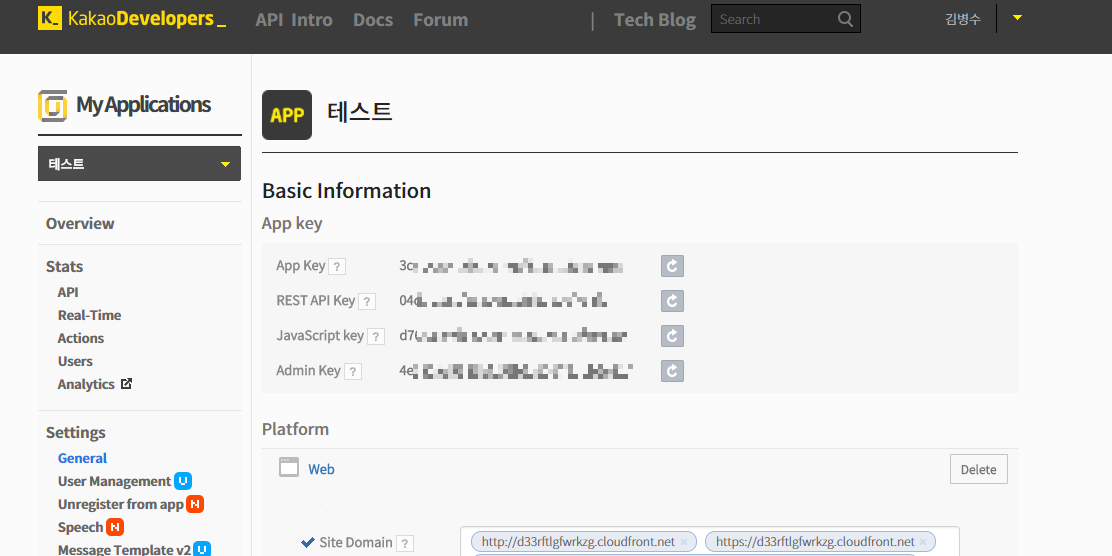Open API stats in the sidebar
This screenshot has height=556, width=1112.
pos(68,292)
